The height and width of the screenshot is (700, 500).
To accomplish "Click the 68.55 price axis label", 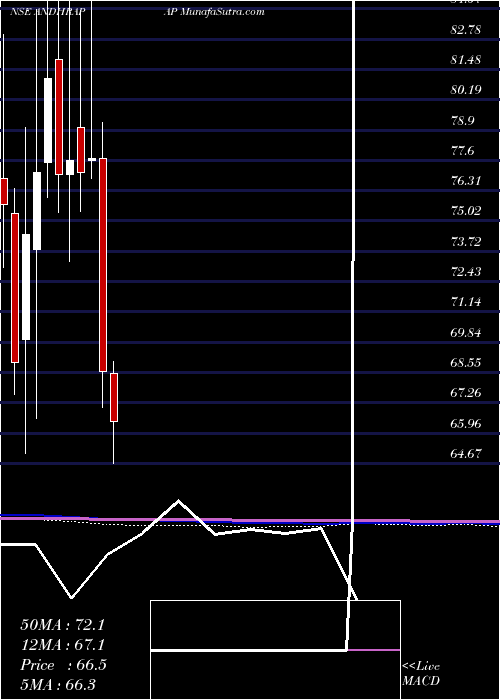I will (466, 362).
